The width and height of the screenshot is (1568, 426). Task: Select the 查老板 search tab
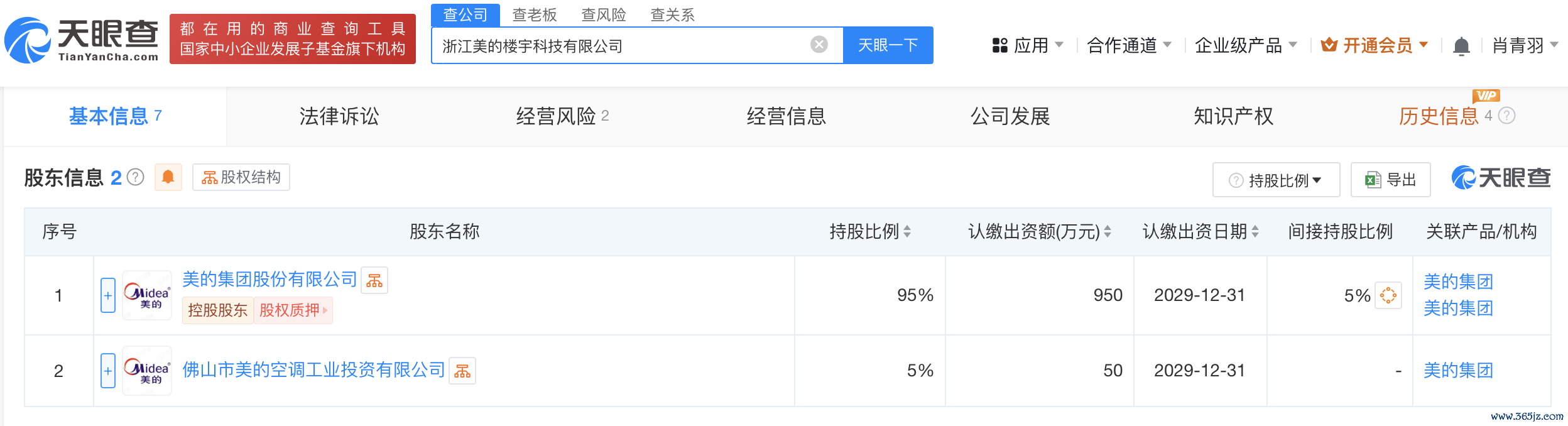[534, 14]
